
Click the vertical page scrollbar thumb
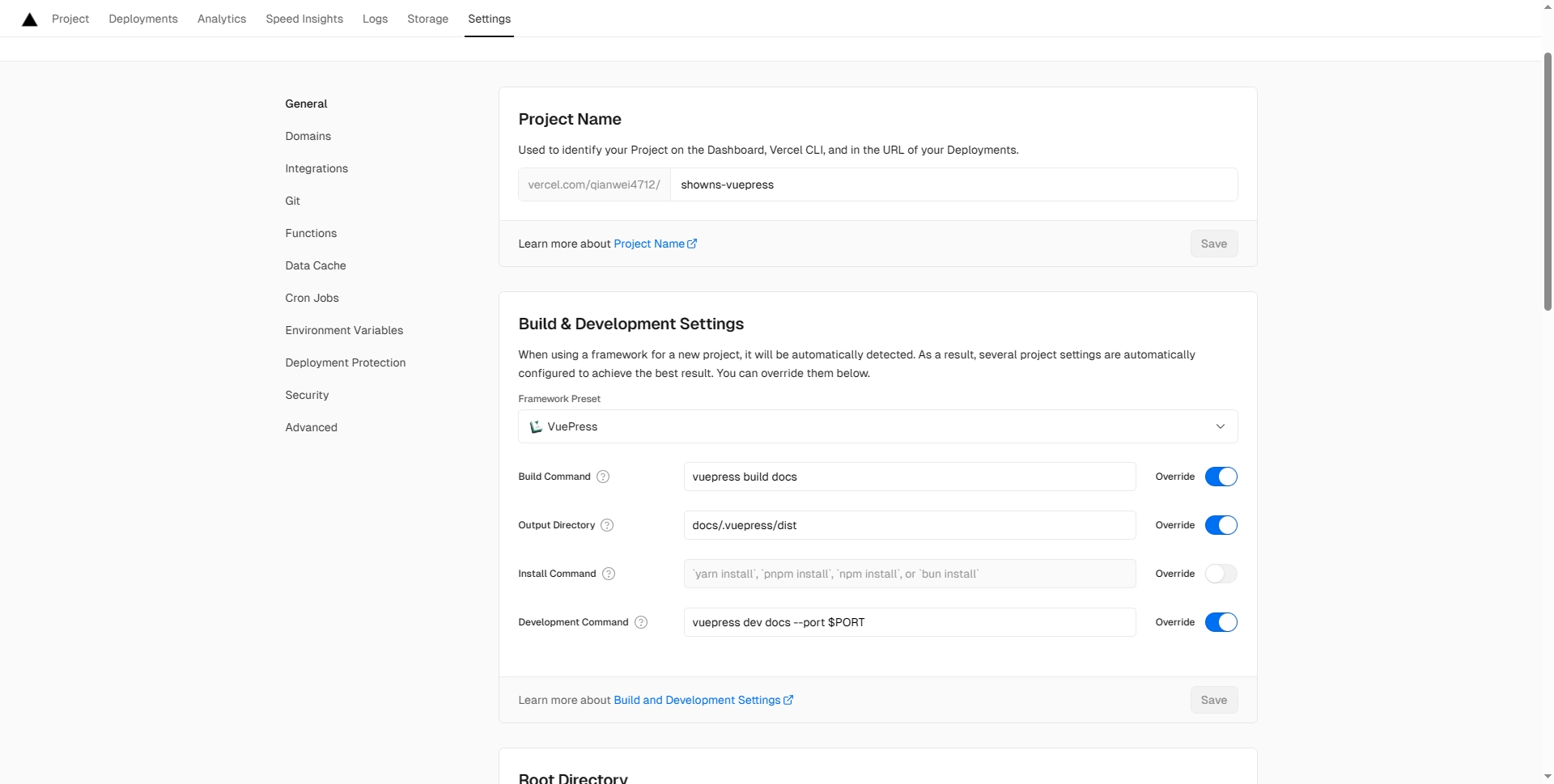pos(1548,181)
